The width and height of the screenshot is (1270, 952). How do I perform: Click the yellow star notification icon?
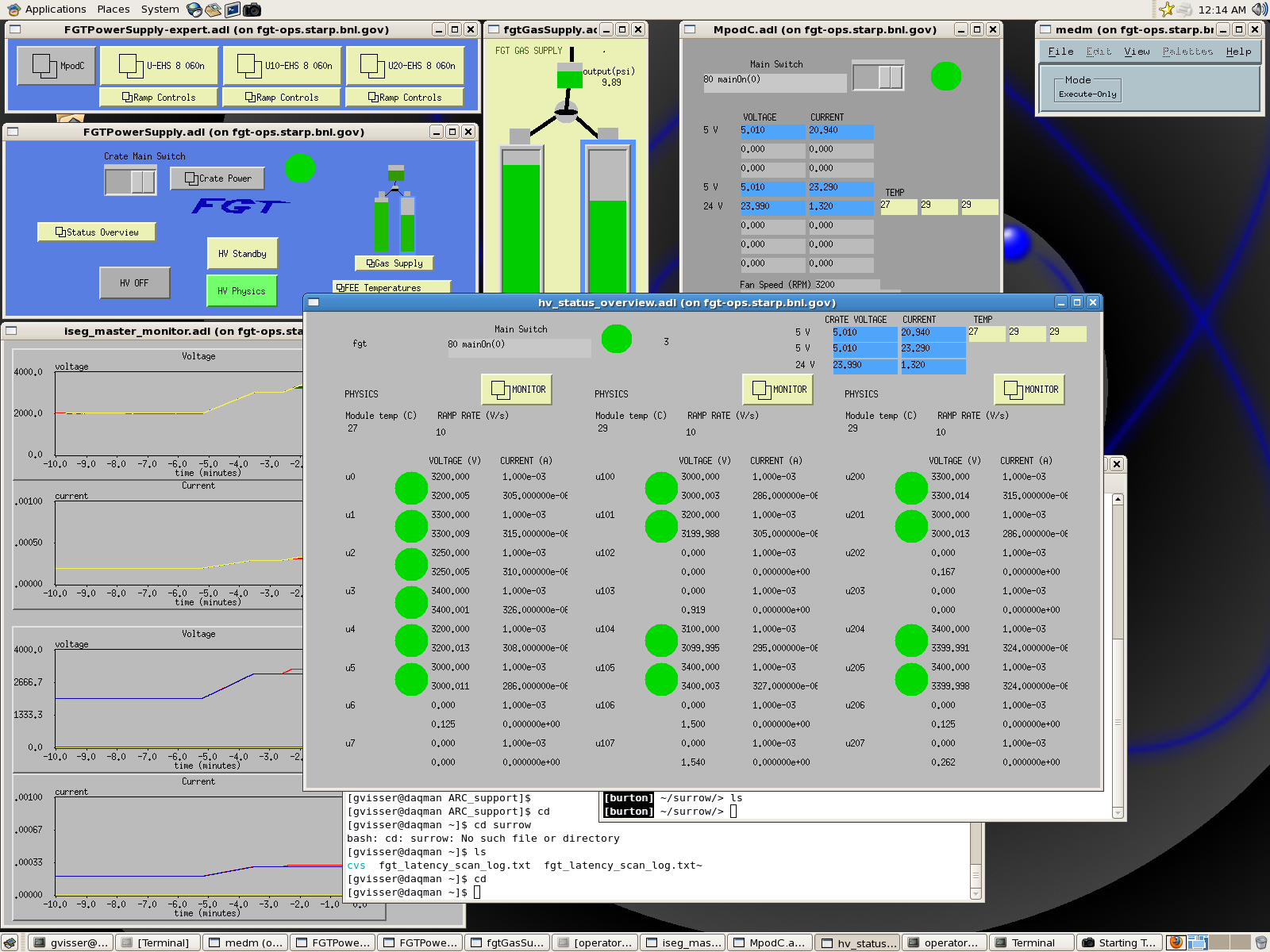tap(1166, 10)
